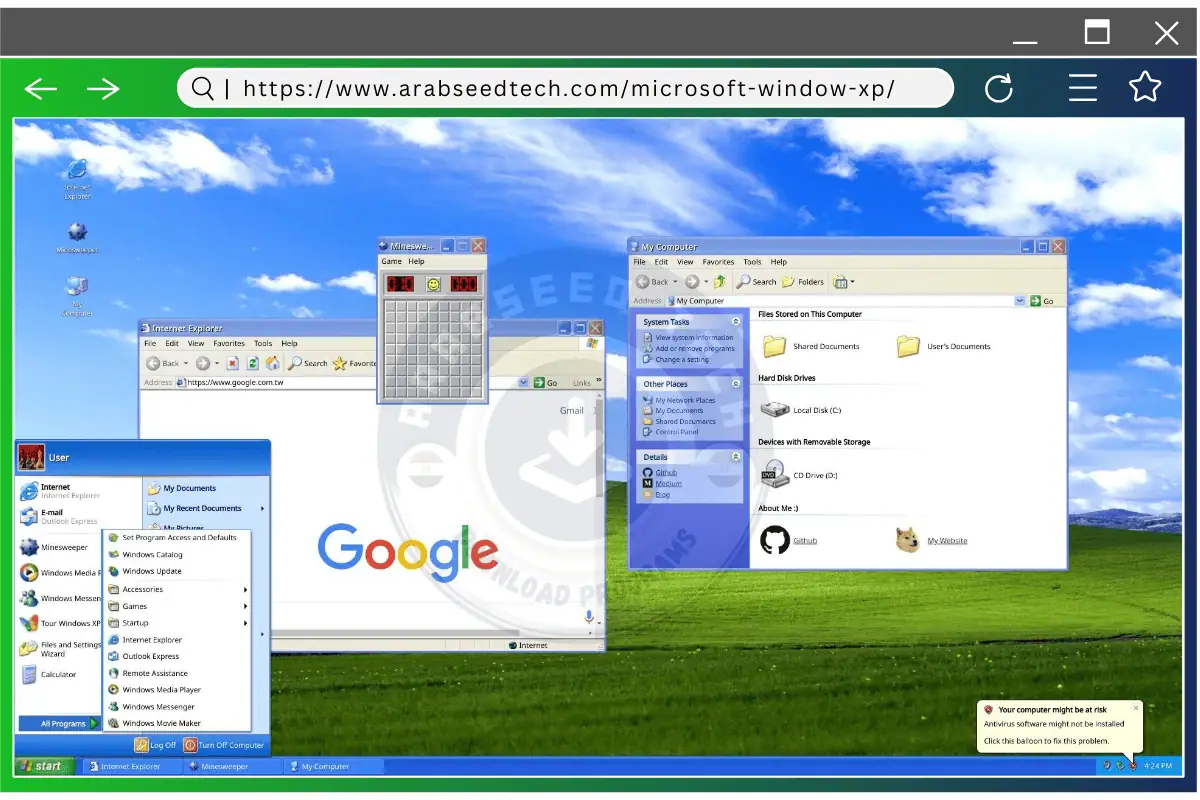
Task: Toggle the Folders pane in My Computer
Action: click(x=803, y=282)
